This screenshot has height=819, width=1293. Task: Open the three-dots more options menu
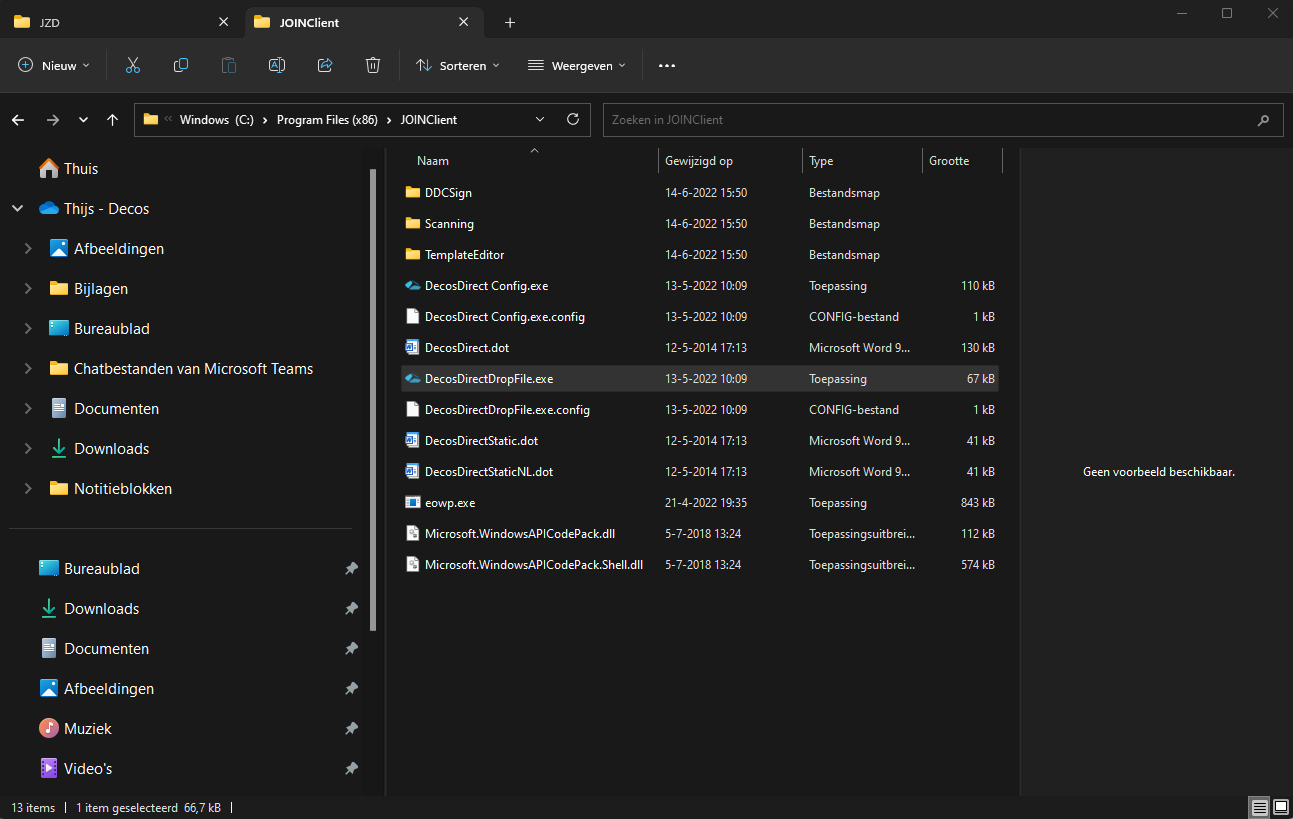pos(667,65)
